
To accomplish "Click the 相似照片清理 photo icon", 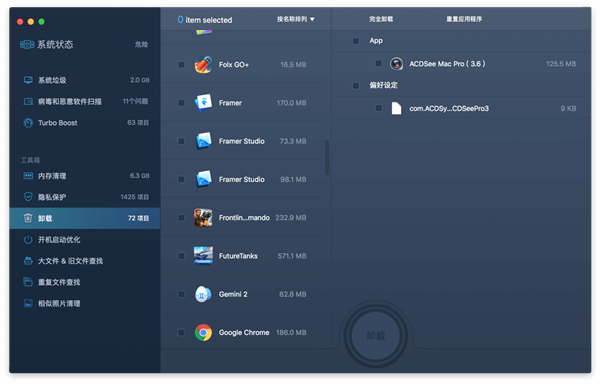I will coord(28,303).
